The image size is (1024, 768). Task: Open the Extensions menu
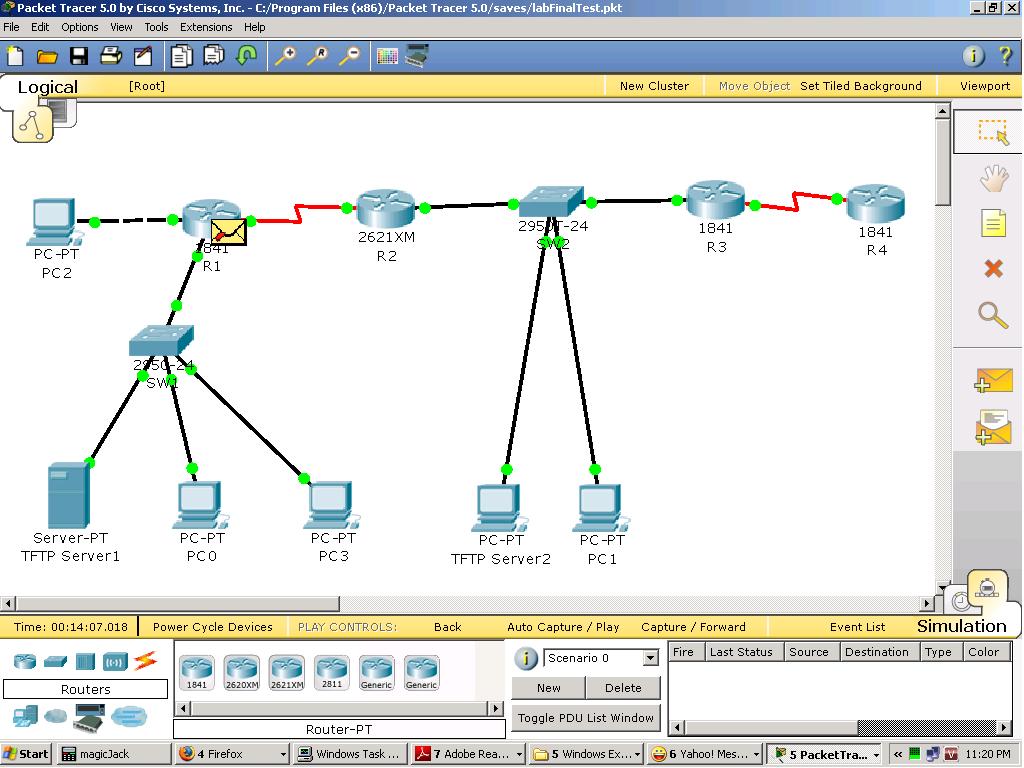coord(206,27)
